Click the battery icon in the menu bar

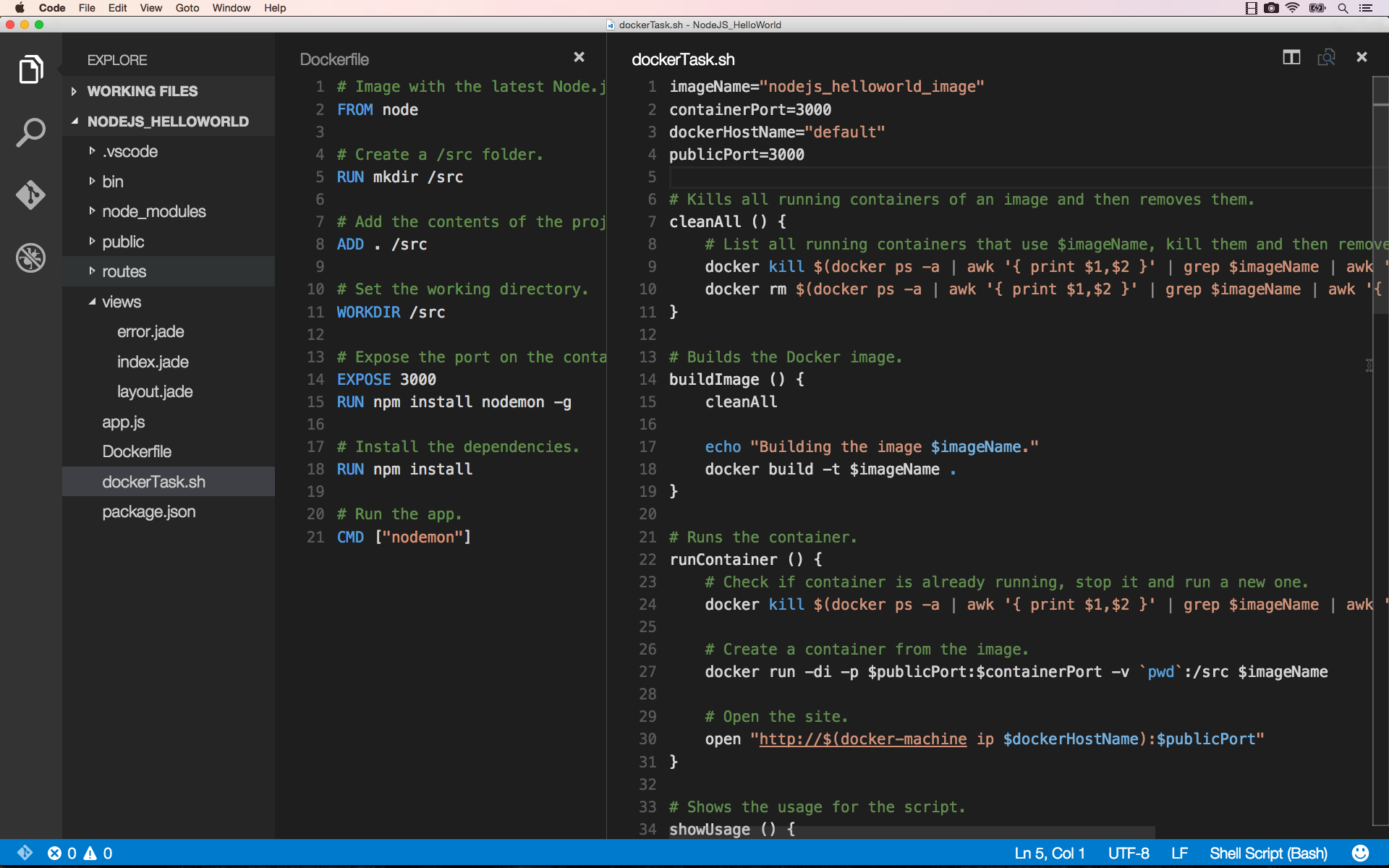point(1317,8)
